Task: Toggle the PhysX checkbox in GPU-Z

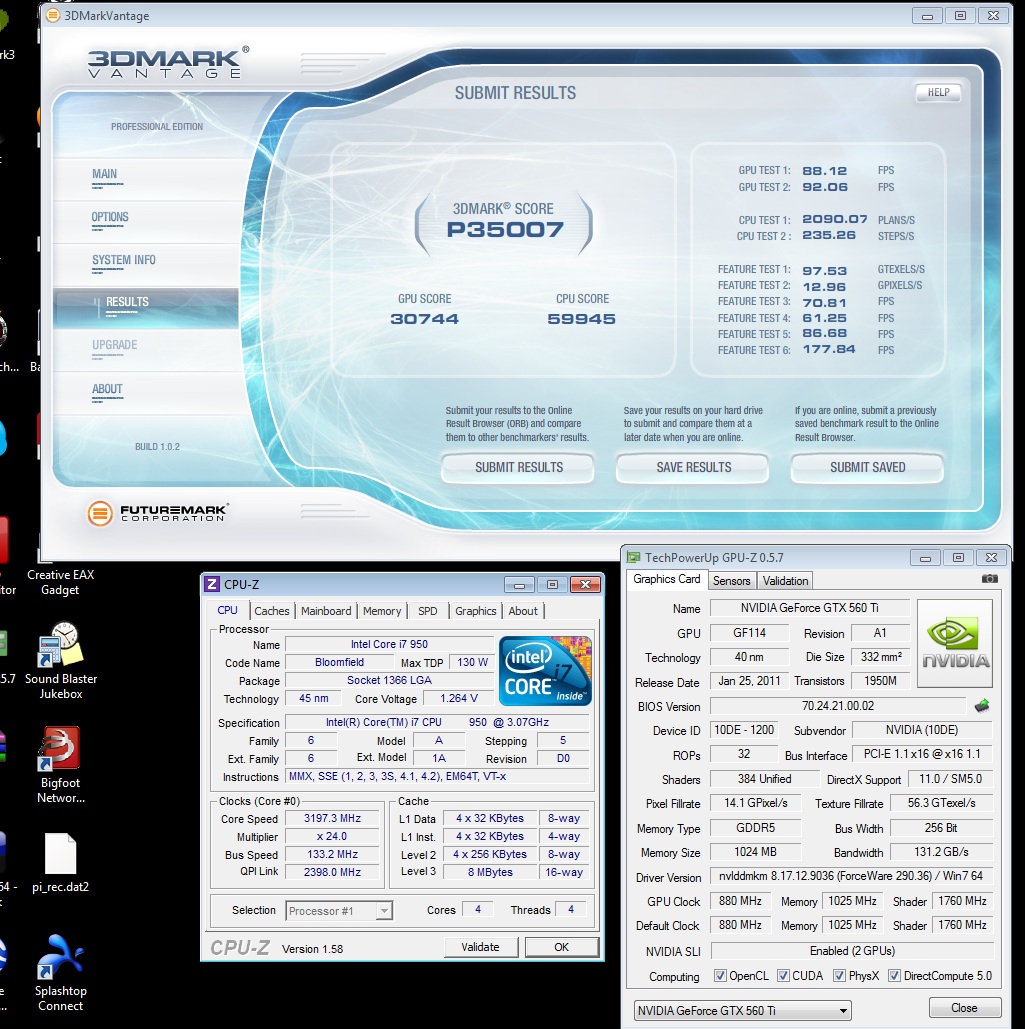Action: 839,976
